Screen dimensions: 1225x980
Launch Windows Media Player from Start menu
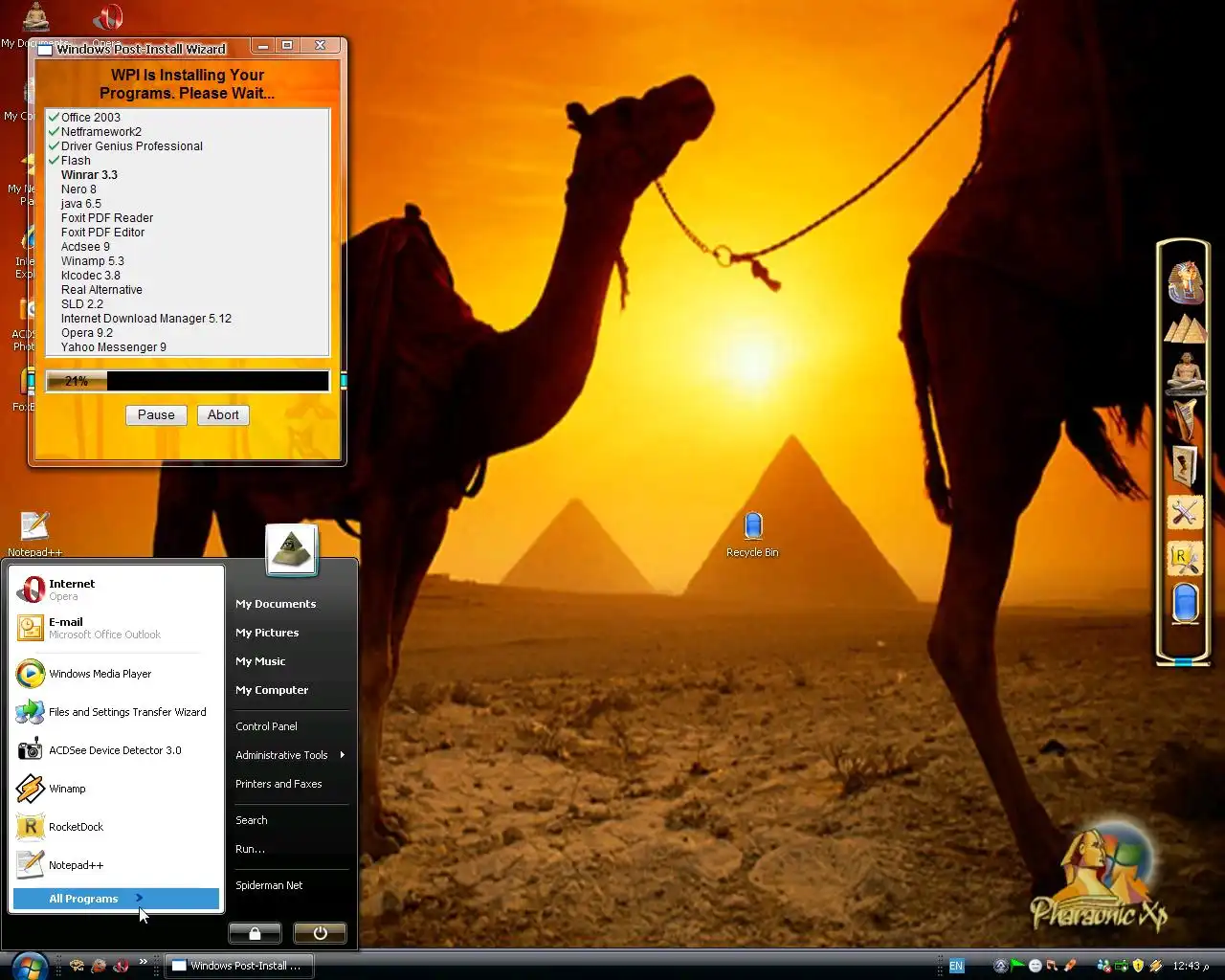point(117,674)
